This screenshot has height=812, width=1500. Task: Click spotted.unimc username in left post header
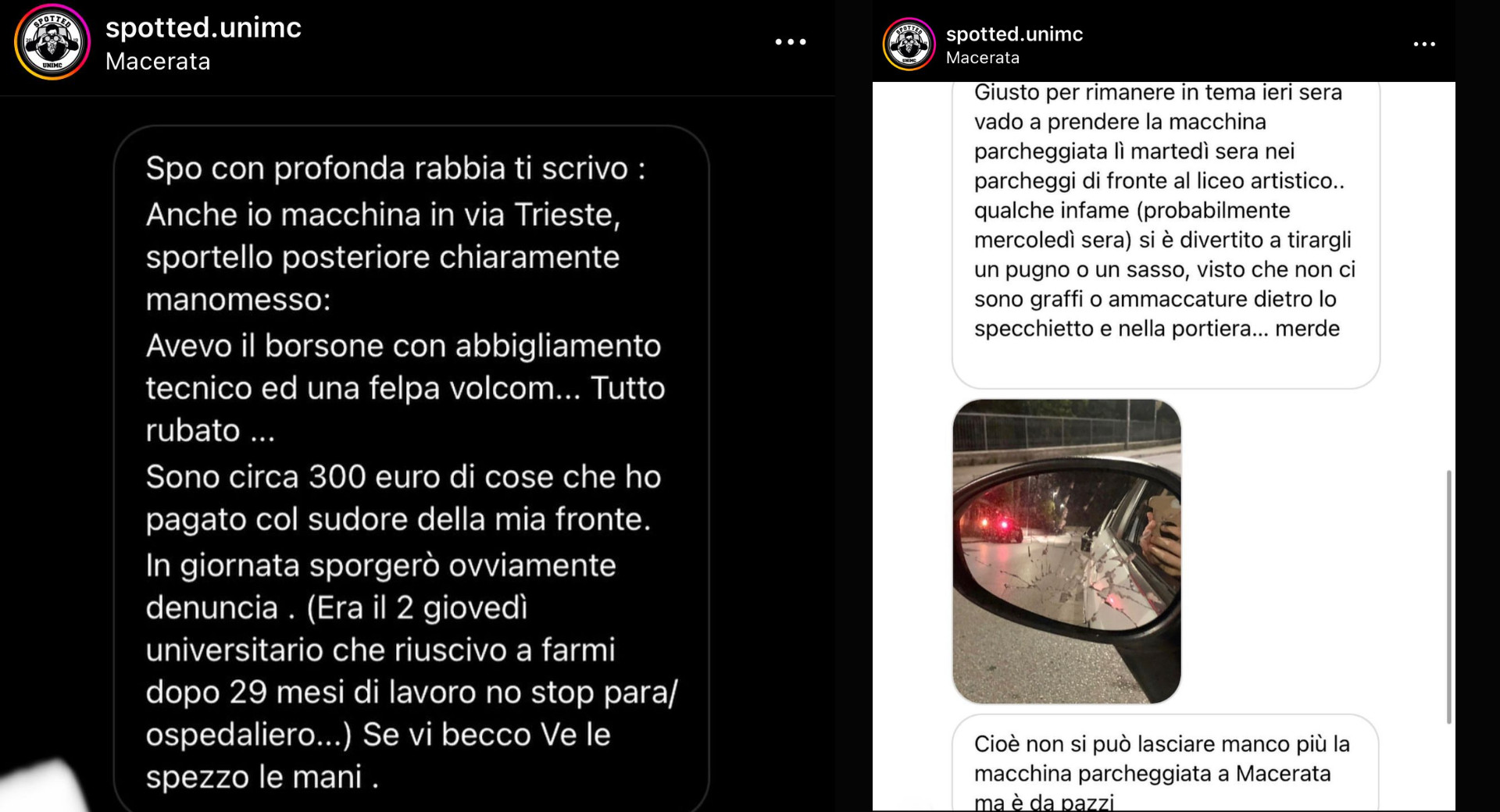pyautogui.click(x=203, y=27)
